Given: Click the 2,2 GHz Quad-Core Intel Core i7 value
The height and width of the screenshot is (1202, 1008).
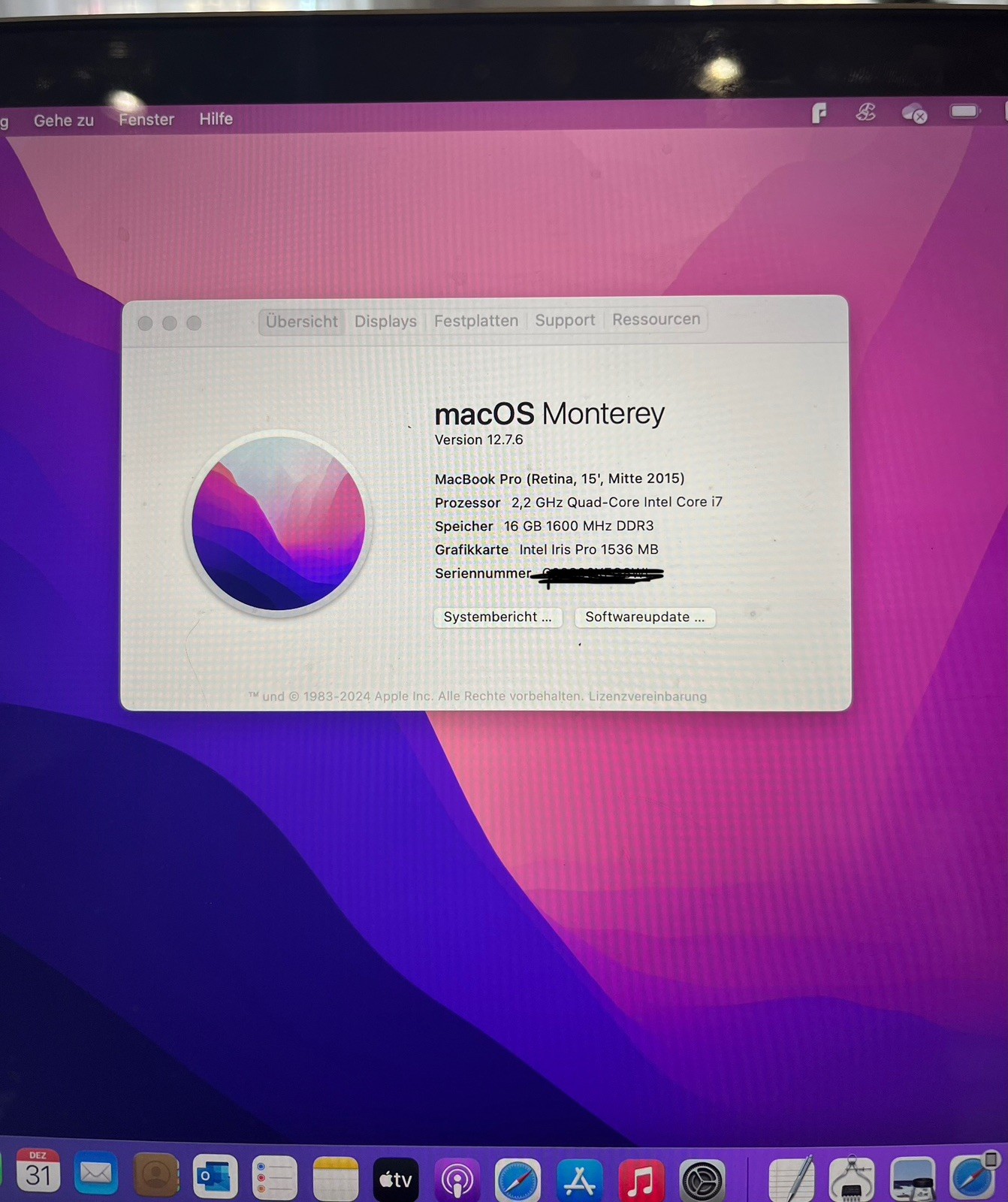Looking at the screenshot, I should [617, 502].
